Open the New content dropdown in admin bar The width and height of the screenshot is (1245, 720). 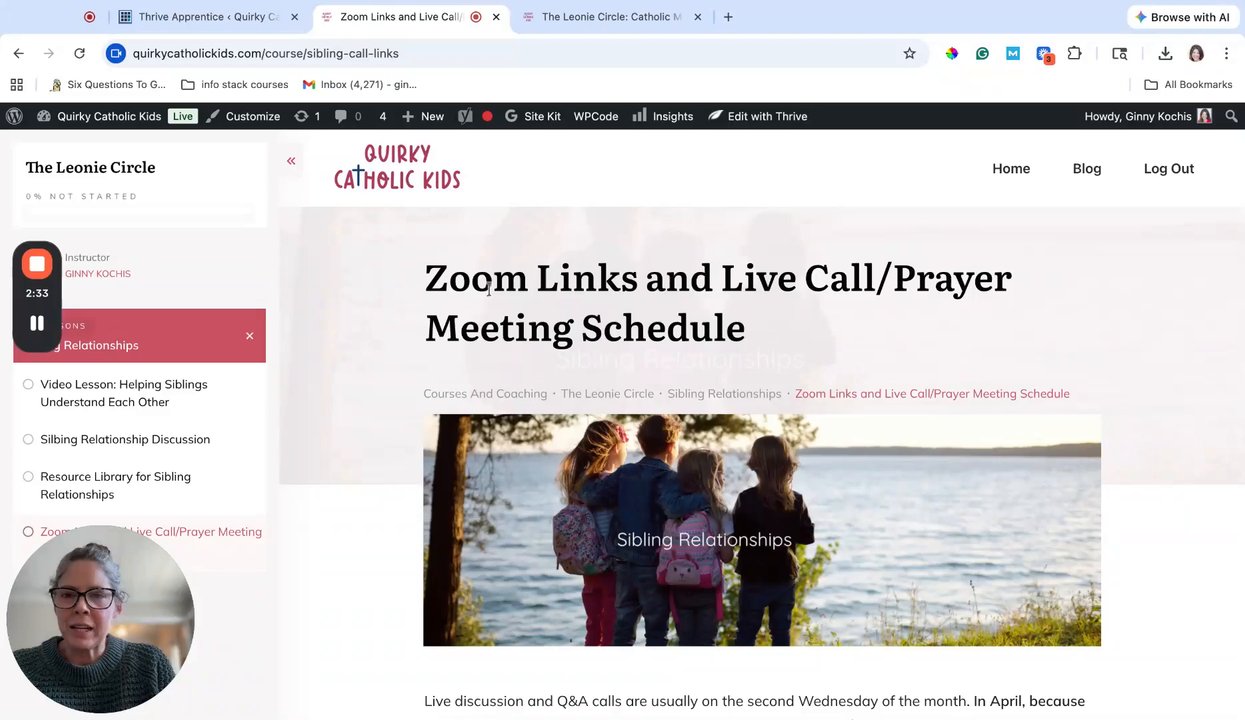tap(423, 116)
